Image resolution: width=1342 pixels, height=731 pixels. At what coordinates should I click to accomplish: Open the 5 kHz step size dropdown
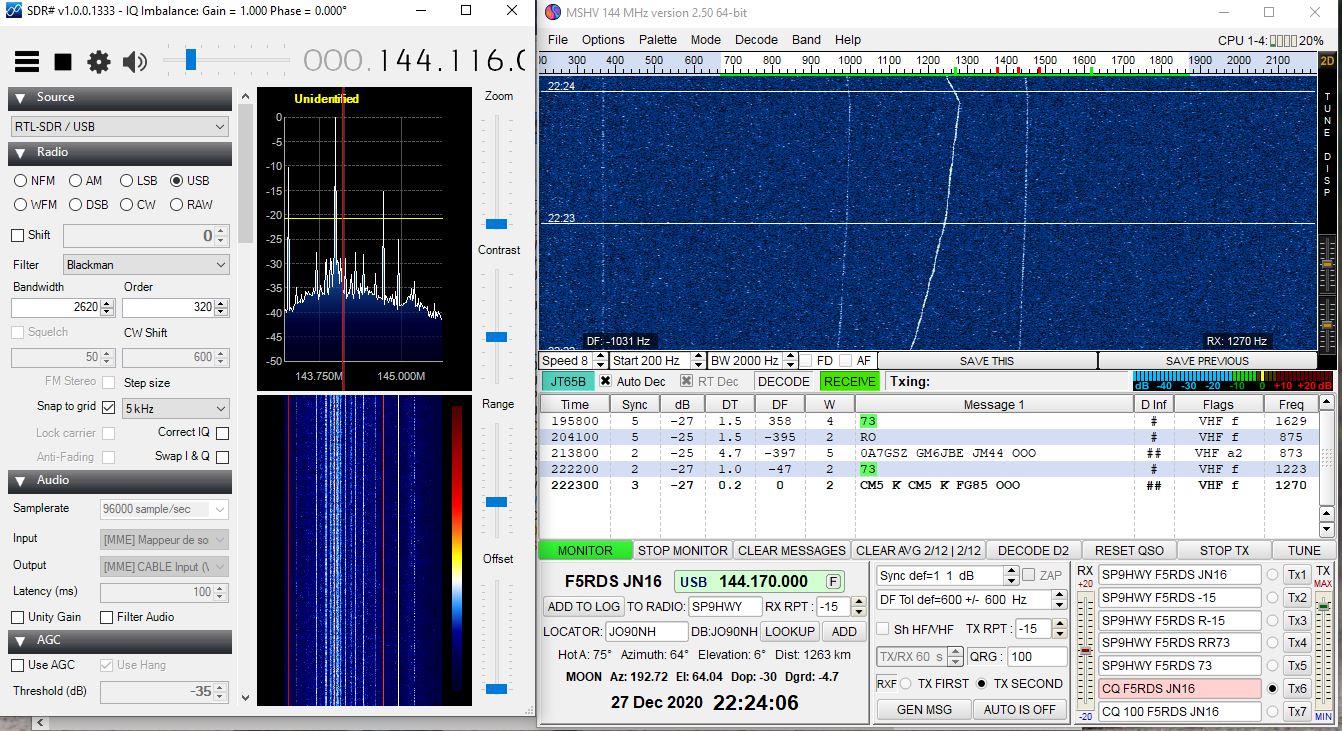[176, 409]
